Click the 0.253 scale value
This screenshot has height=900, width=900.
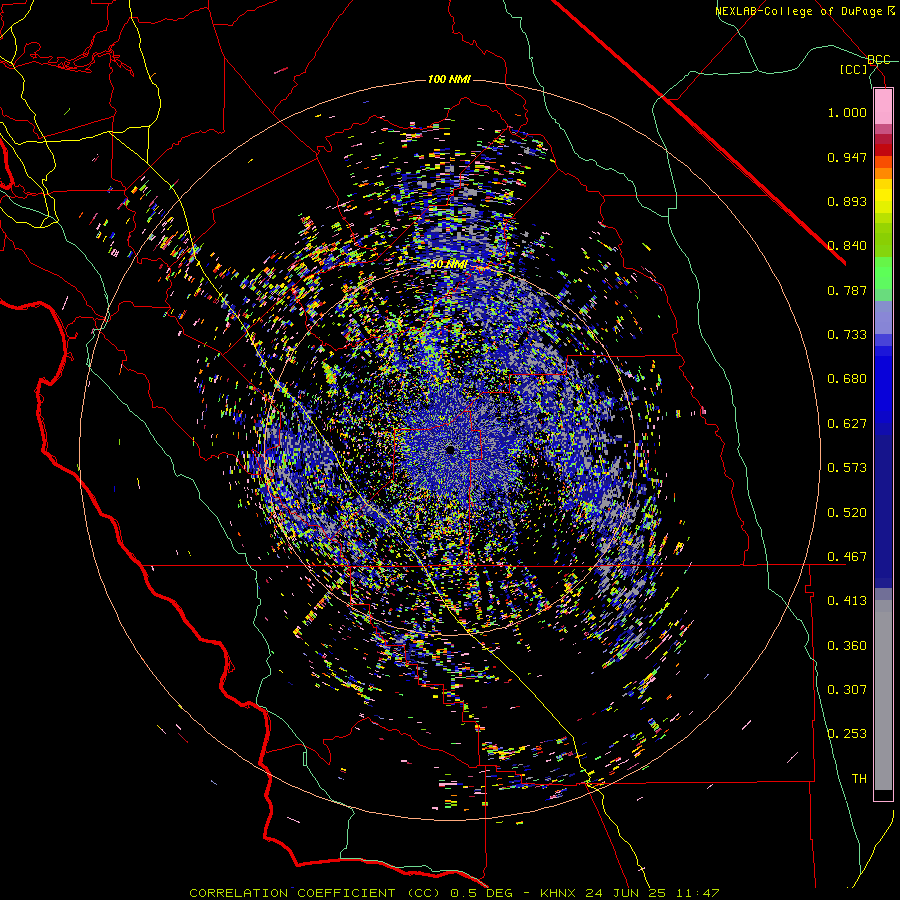(x=847, y=734)
